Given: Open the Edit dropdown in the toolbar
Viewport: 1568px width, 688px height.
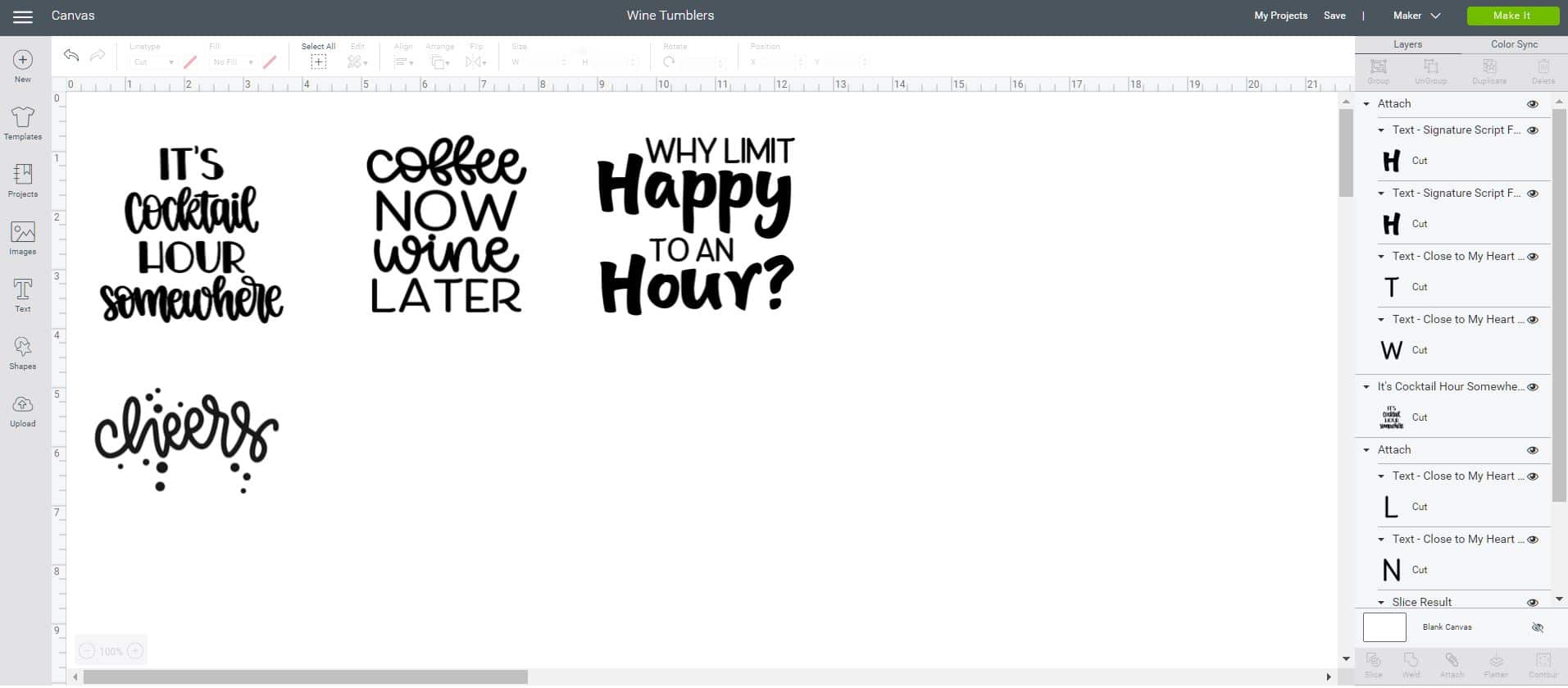Looking at the screenshot, I should coord(357,62).
